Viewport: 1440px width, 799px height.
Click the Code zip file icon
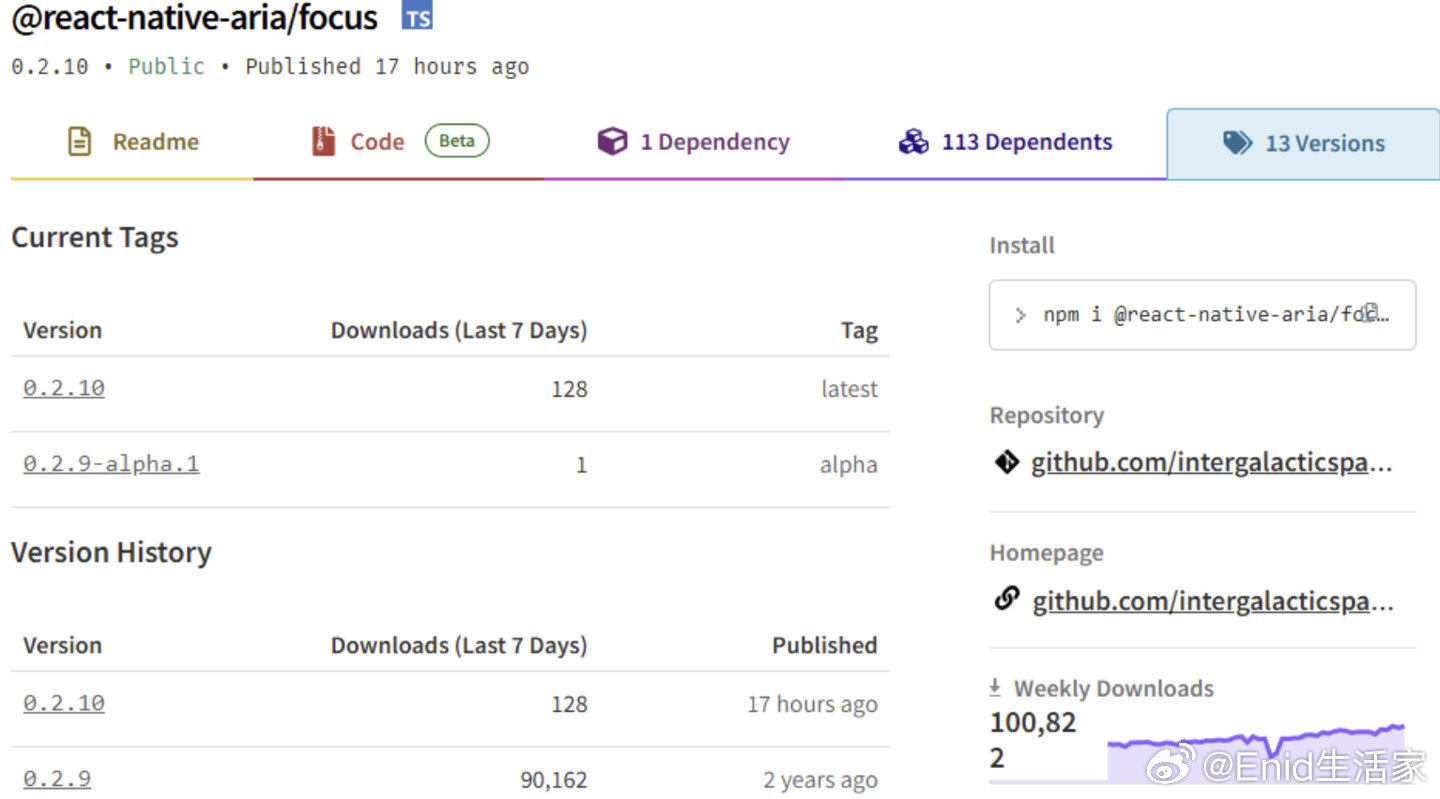[322, 142]
